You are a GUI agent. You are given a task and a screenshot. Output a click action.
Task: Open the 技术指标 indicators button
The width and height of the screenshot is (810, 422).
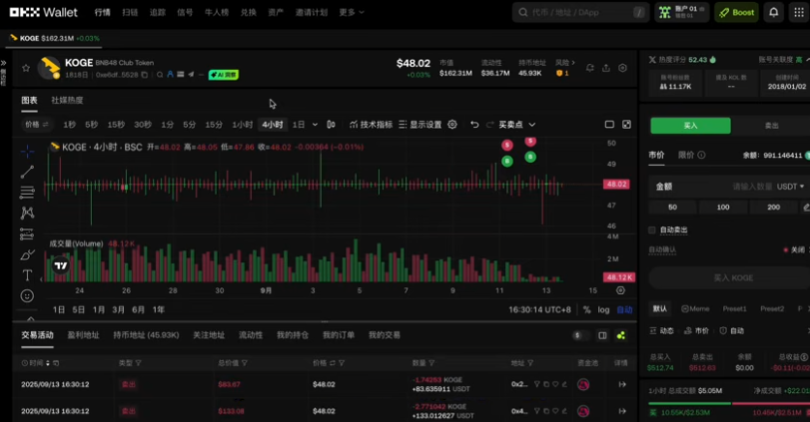[x=371, y=124]
